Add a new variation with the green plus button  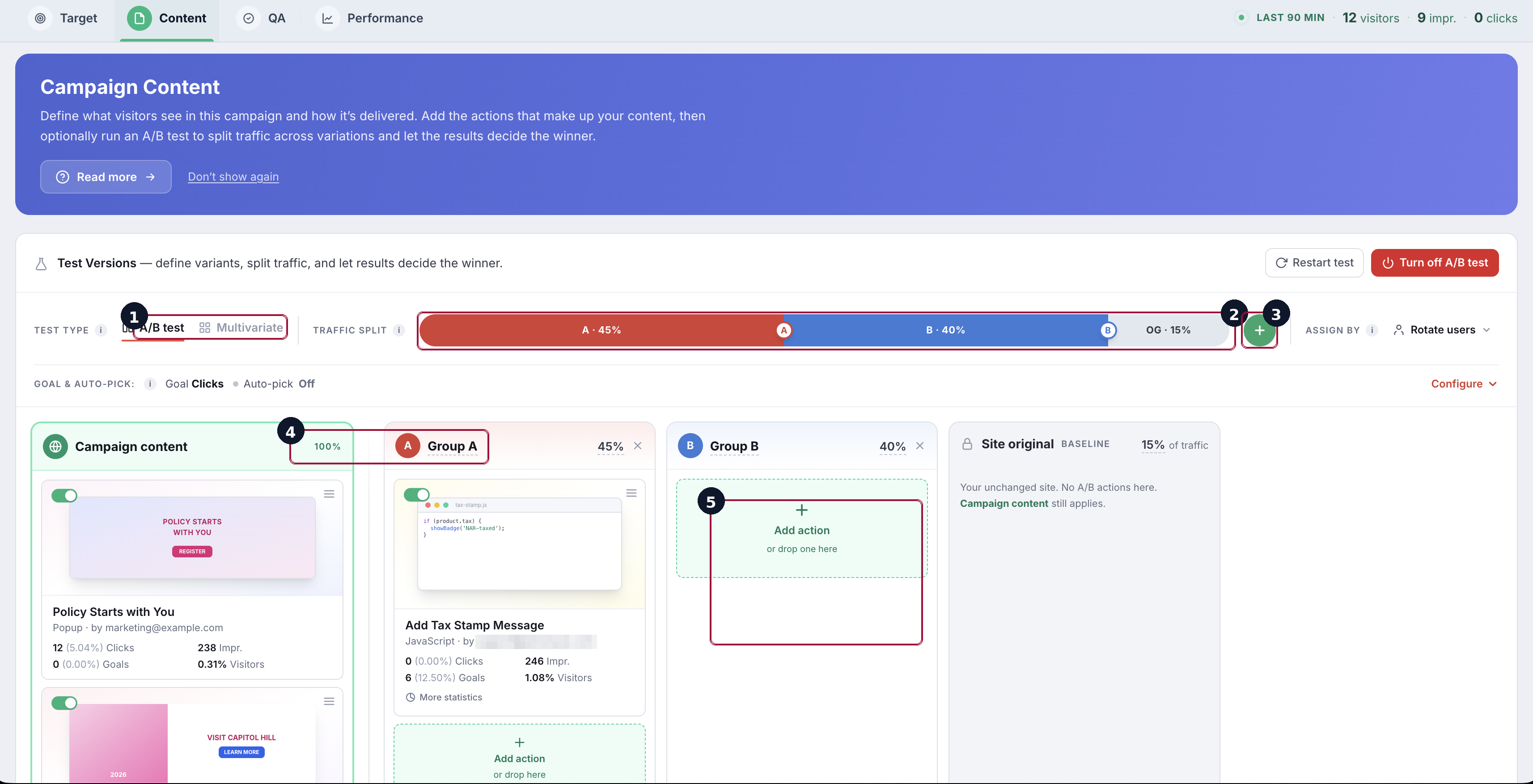(x=1259, y=330)
